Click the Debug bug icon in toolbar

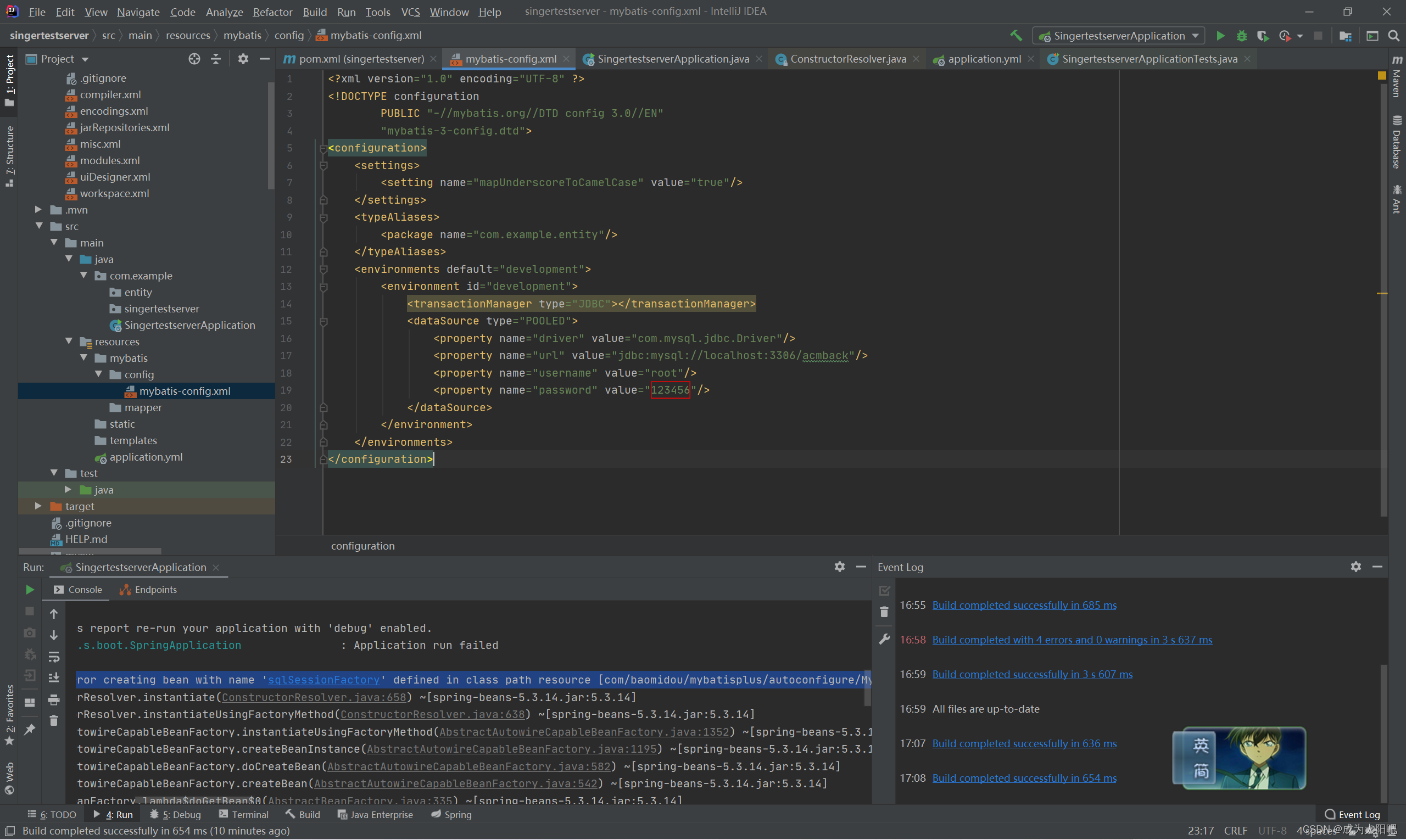1241,36
